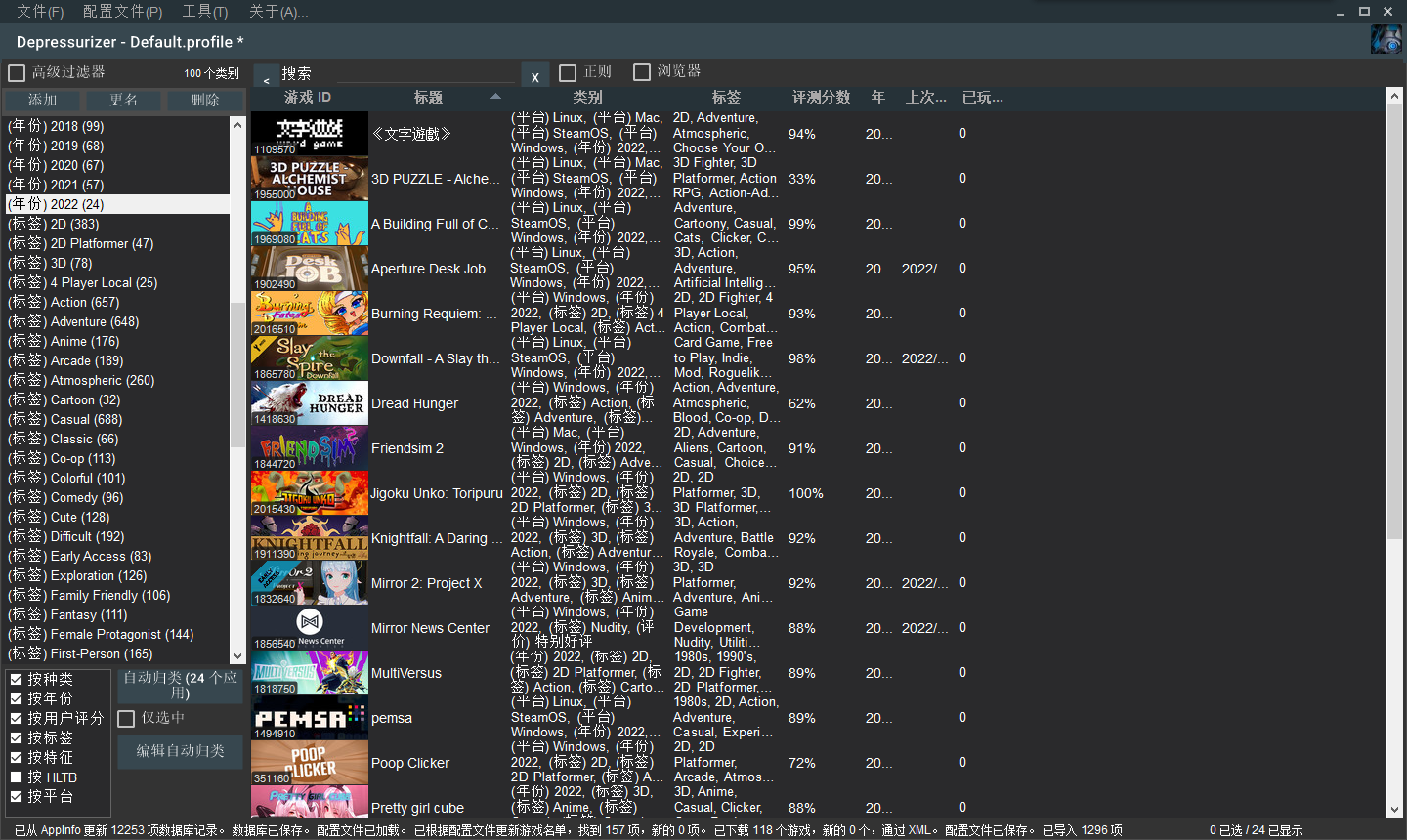Toggle the 浏览器 checkbox
This screenshot has height=840, width=1407.
tap(642, 72)
